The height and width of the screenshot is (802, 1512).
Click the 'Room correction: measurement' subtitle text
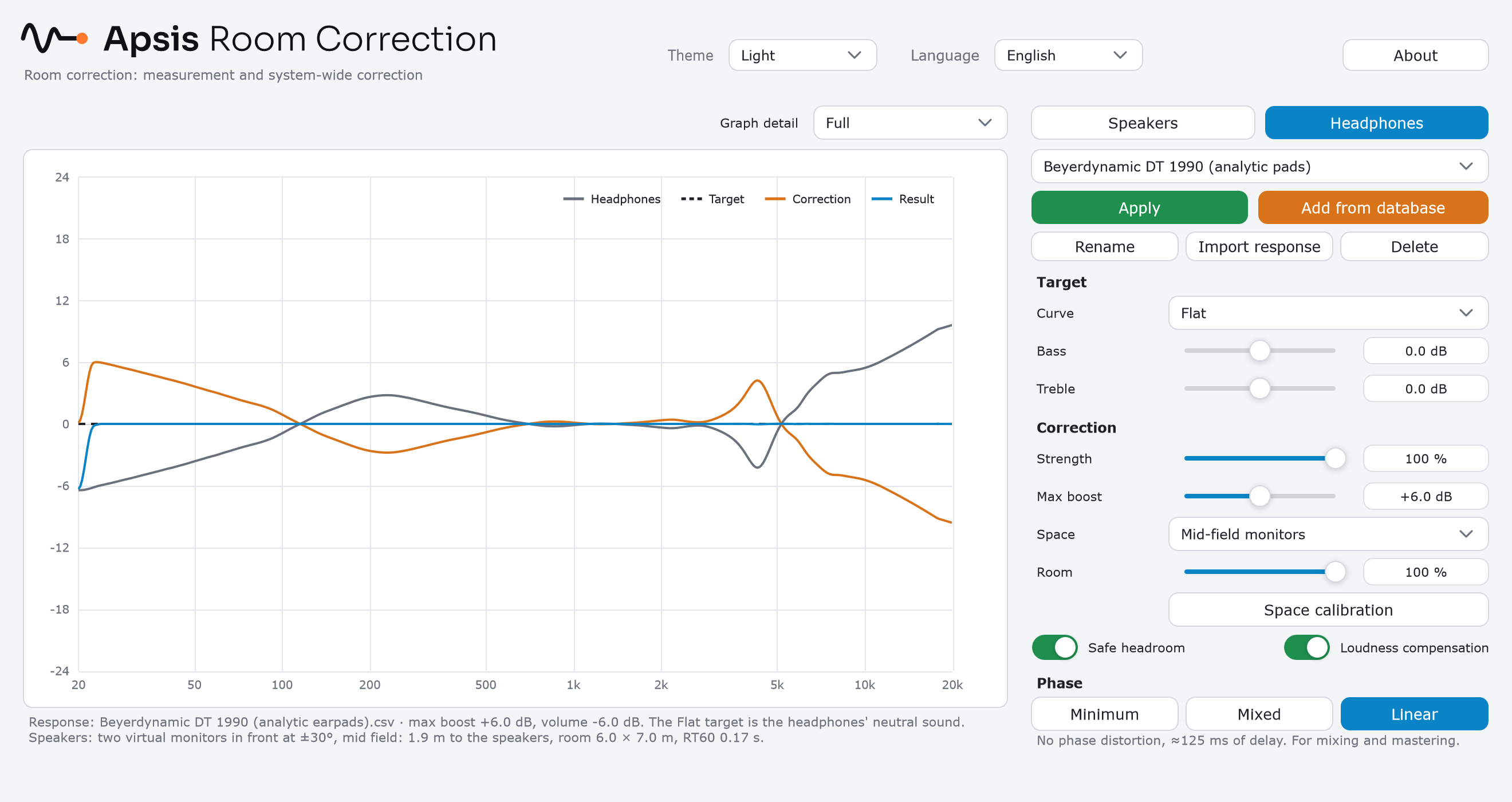click(x=223, y=75)
